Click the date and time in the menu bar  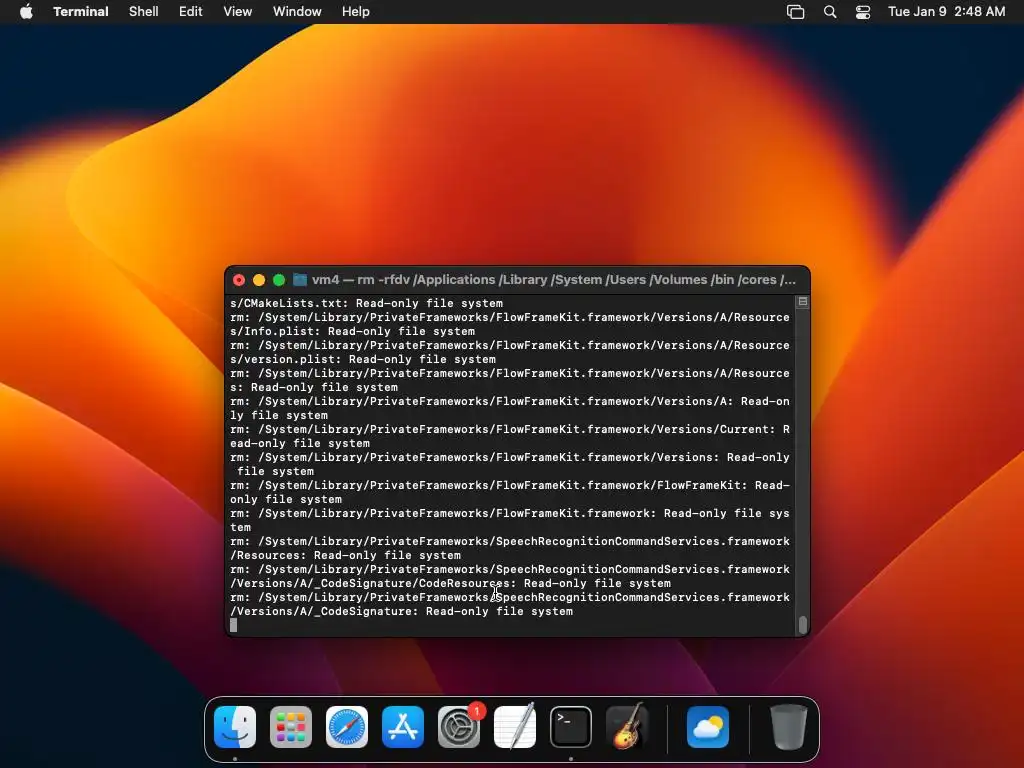(946, 12)
